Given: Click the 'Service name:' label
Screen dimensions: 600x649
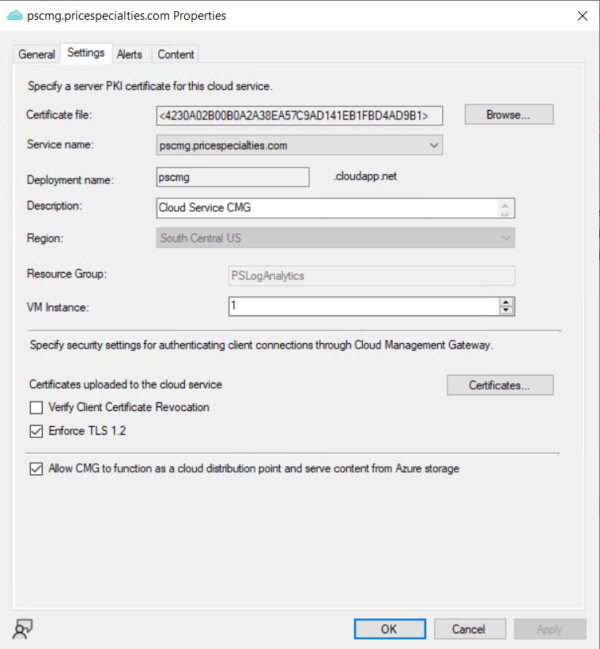Looking at the screenshot, I should click(60, 144).
